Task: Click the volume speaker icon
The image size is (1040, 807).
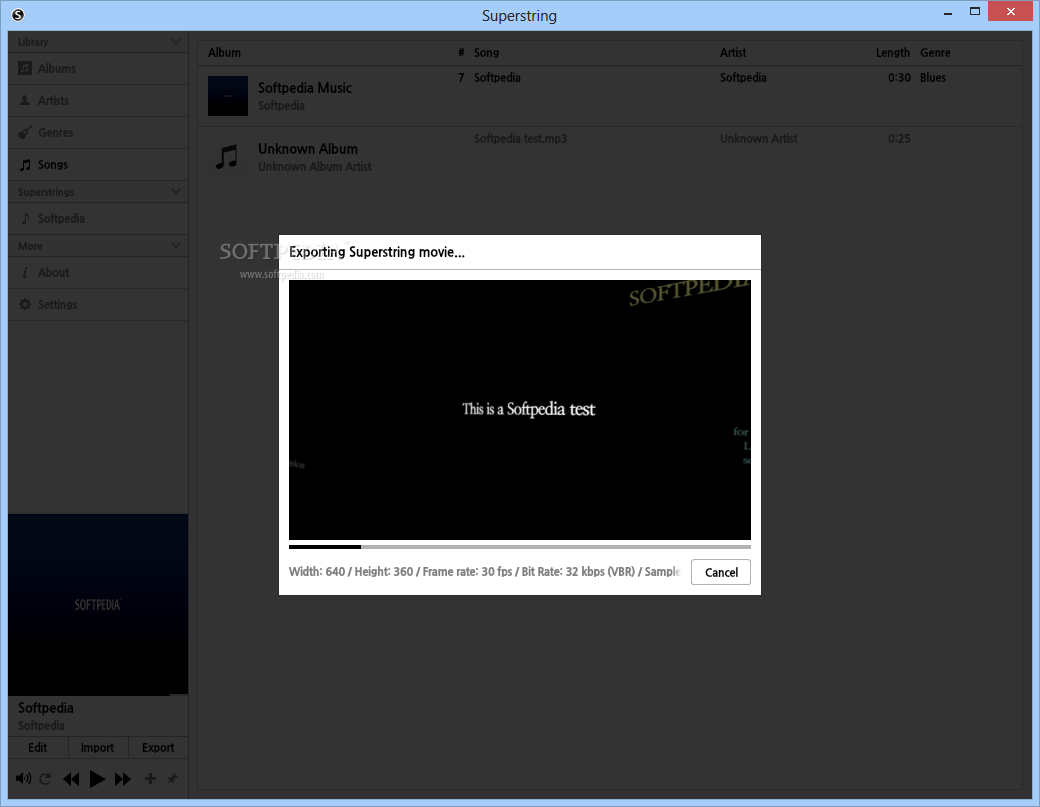Action: (23, 778)
